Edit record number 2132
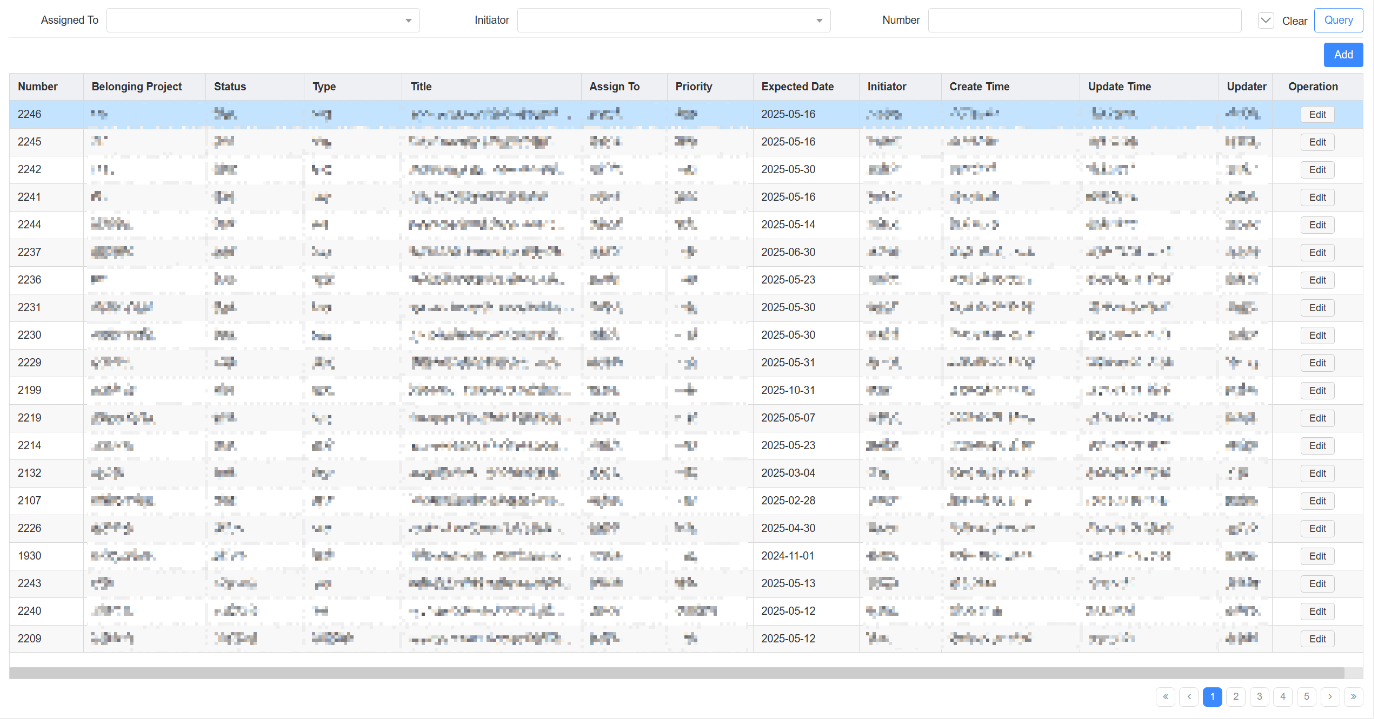 [1317, 473]
